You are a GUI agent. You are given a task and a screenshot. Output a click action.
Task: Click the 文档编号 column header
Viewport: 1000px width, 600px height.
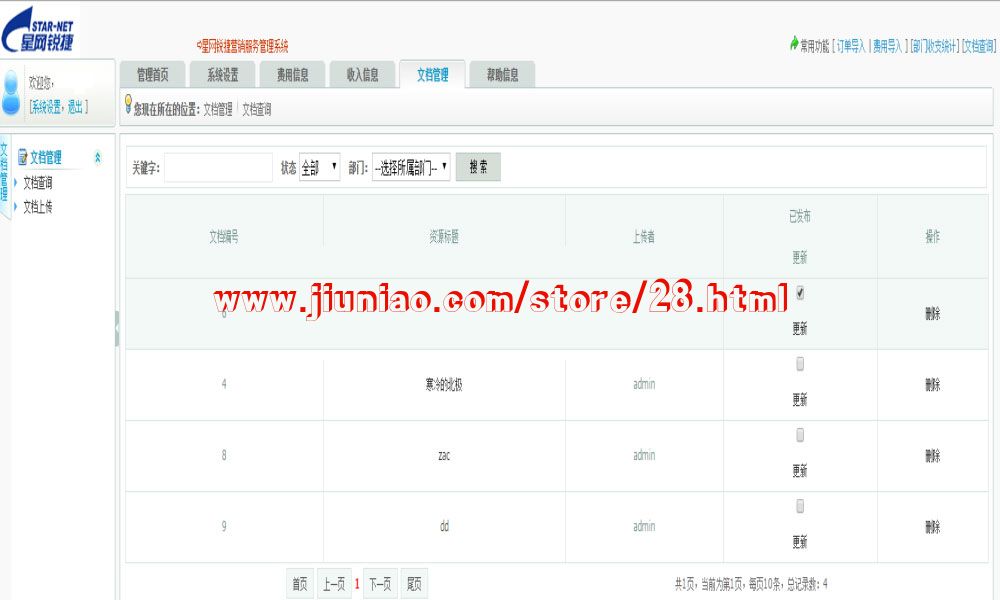pyautogui.click(x=224, y=237)
